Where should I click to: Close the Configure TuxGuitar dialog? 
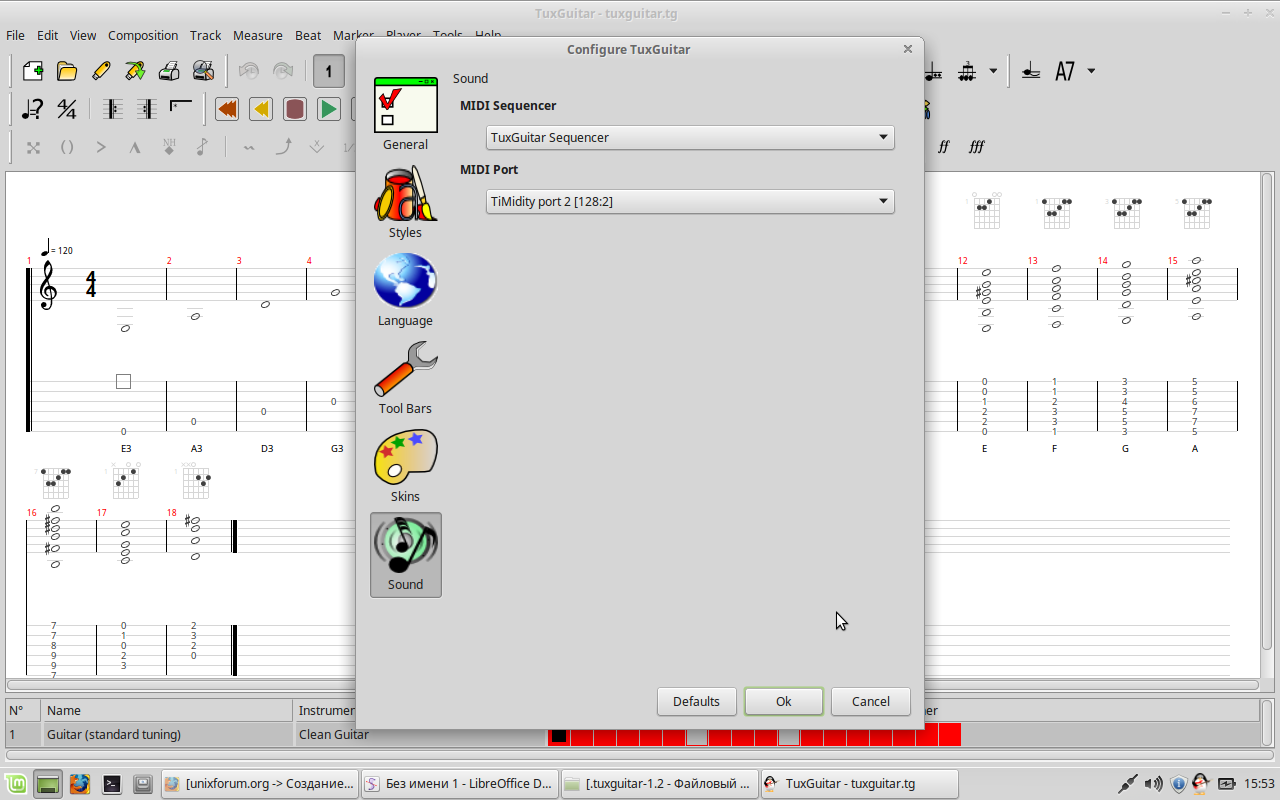click(907, 49)
